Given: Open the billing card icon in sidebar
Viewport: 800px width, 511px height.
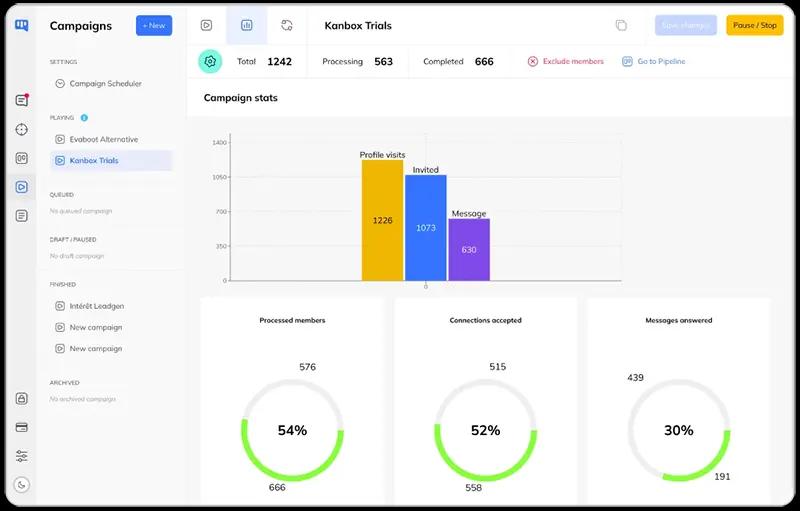Looking at the screenshot, I should [x=21, y=427].
